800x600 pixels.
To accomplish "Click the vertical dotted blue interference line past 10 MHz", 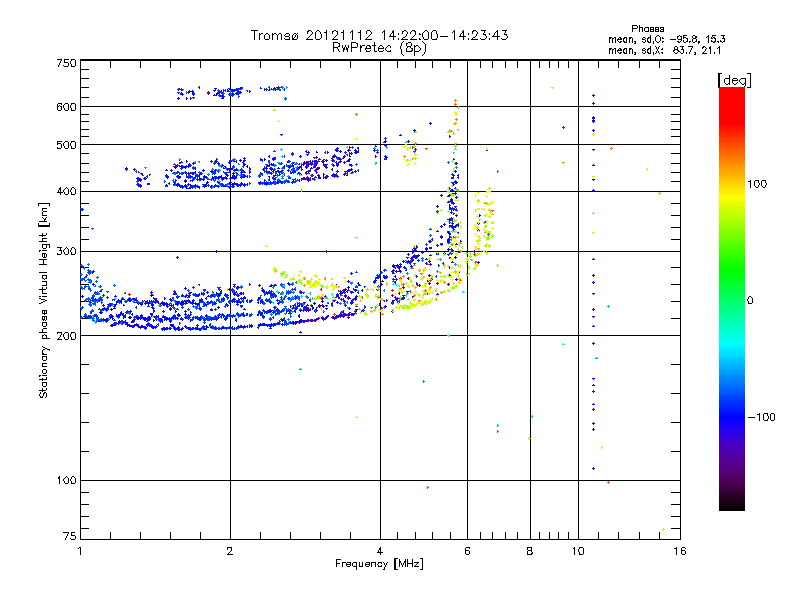I will (x=593, y=281).
